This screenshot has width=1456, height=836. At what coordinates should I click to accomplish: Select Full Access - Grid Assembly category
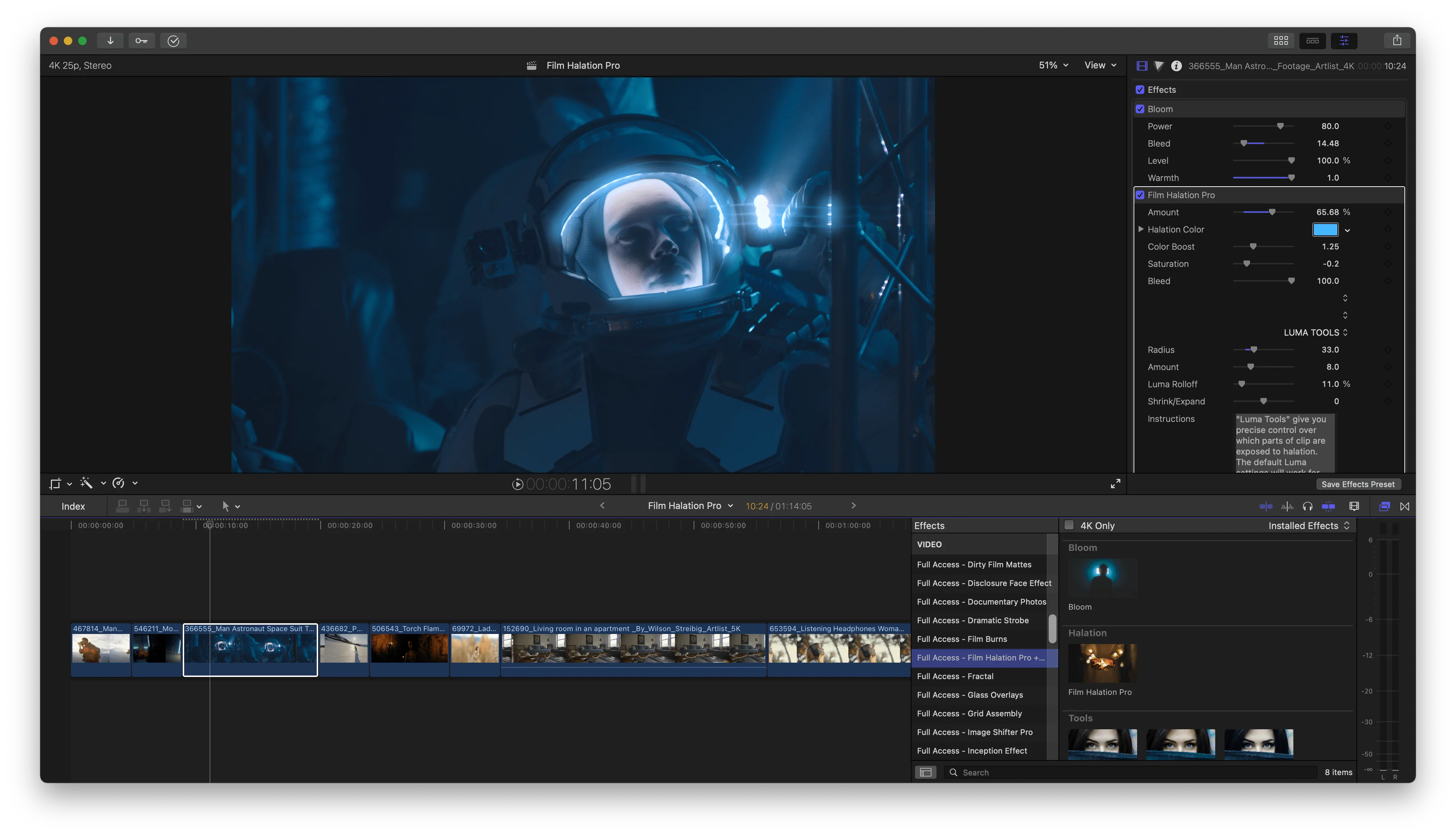click(969, 714)
